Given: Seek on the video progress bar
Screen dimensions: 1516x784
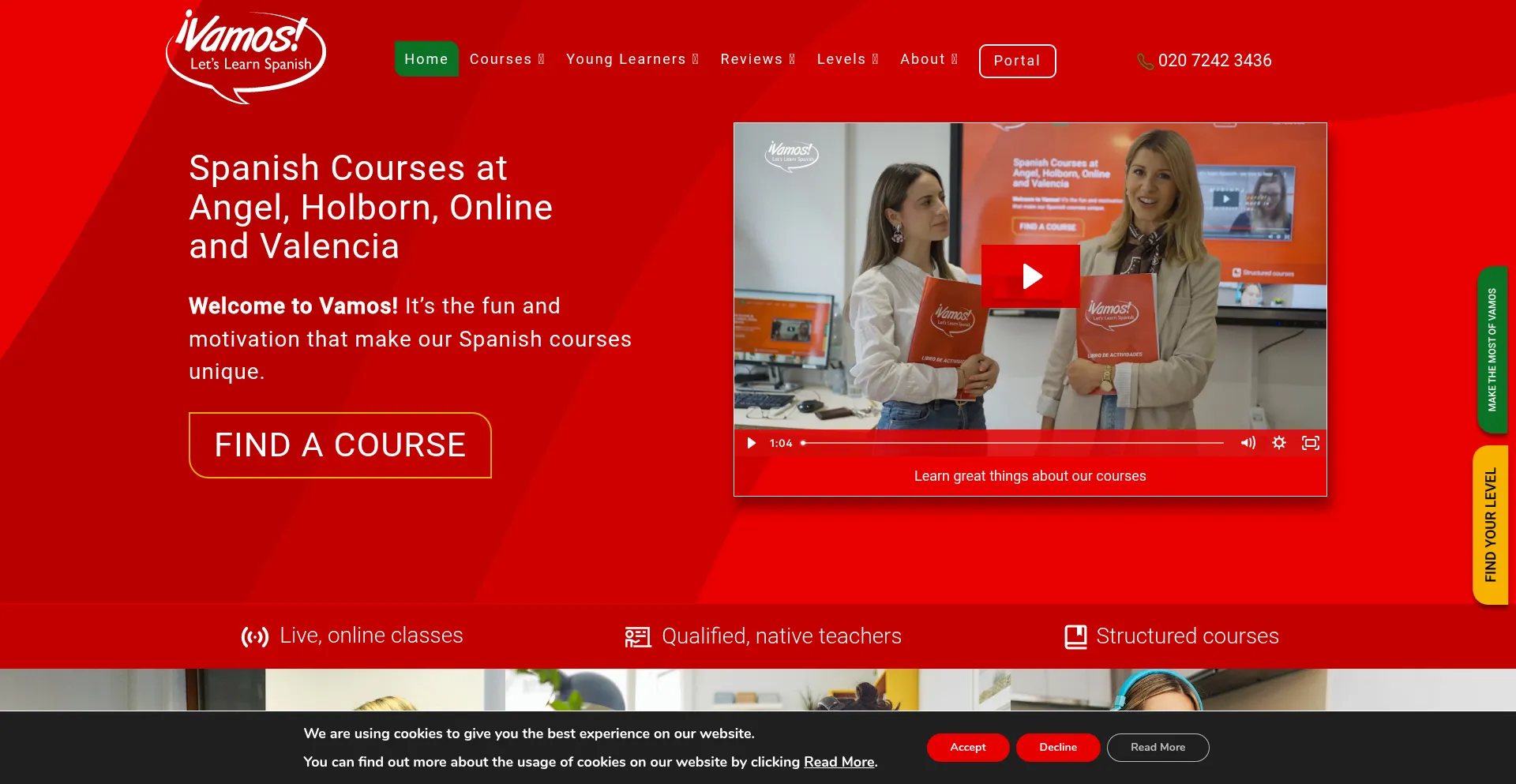Looking at the screenshot, I should click(1012, 443).
